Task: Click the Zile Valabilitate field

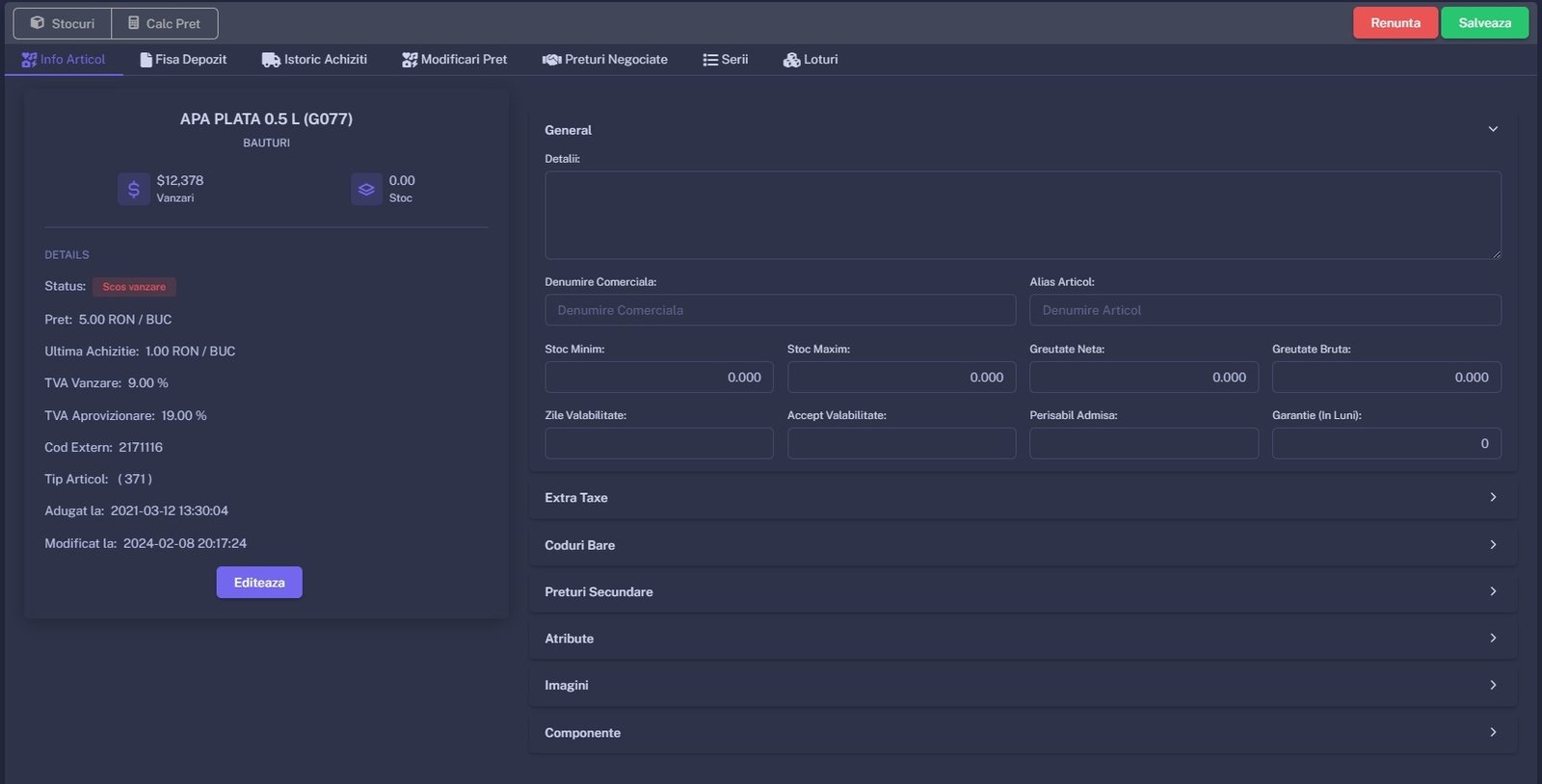Action: 659,443
